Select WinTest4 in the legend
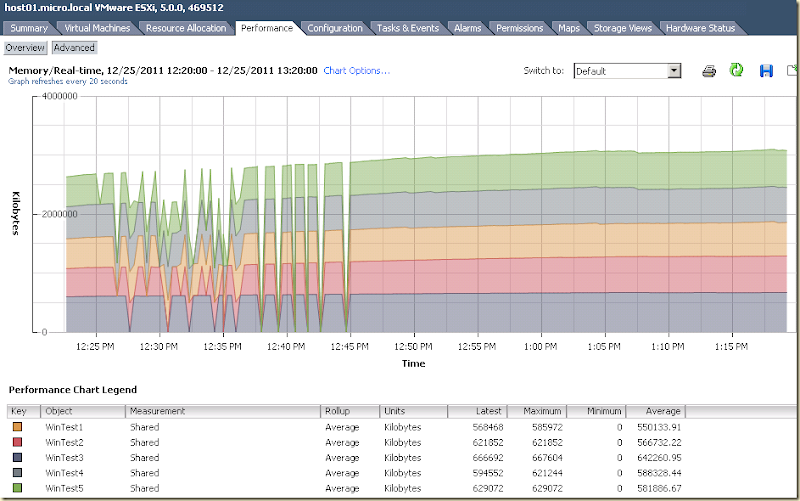This screenshot has width=800, height=501. (64, 473)
